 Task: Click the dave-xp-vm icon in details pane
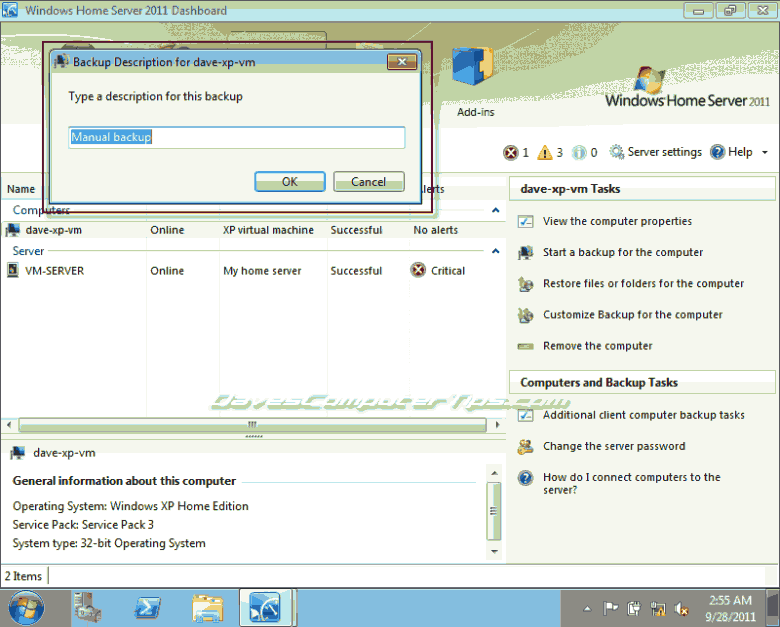[x=18, y=453]
